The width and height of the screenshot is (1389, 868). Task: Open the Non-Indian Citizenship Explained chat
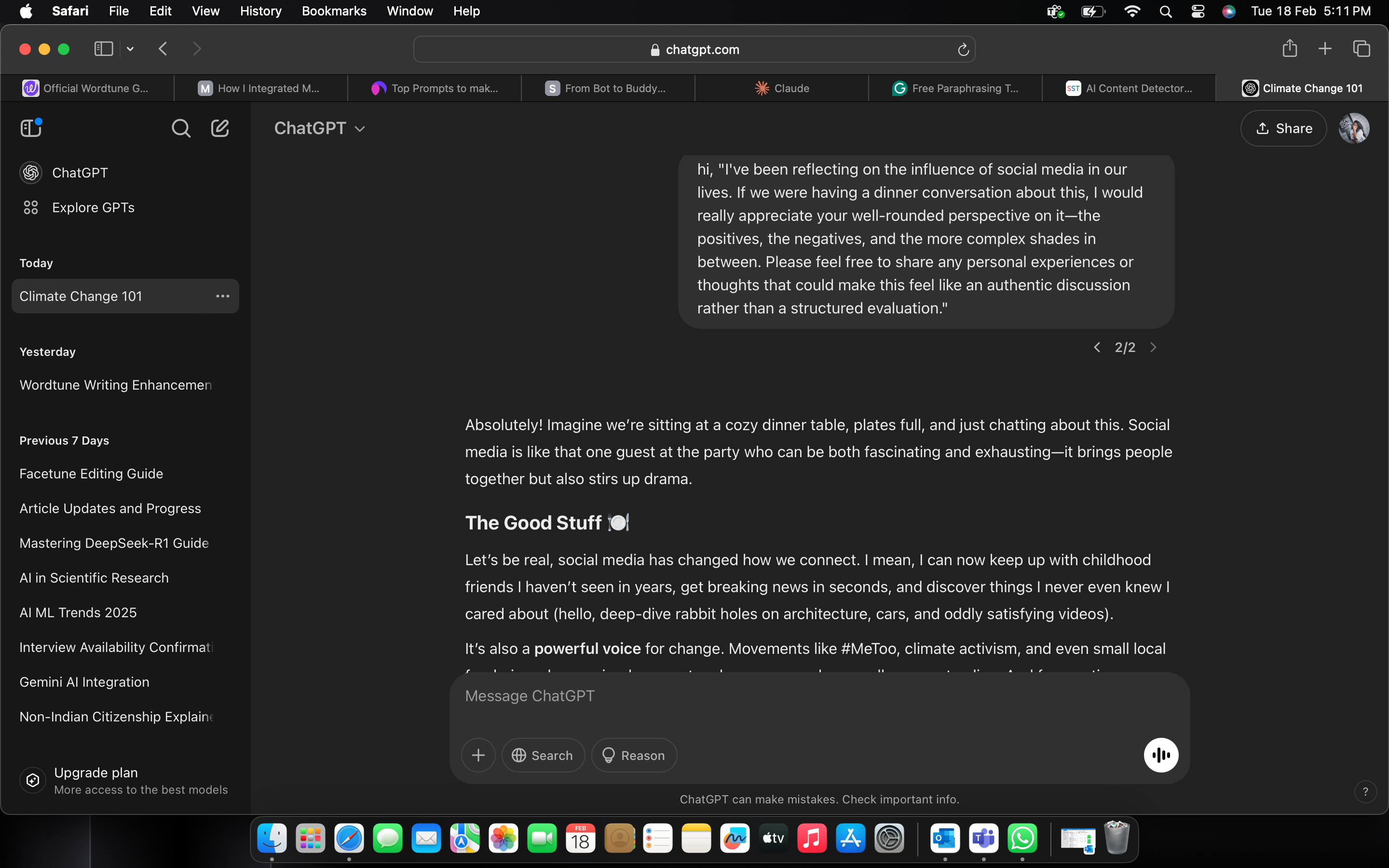pos(125,717)
